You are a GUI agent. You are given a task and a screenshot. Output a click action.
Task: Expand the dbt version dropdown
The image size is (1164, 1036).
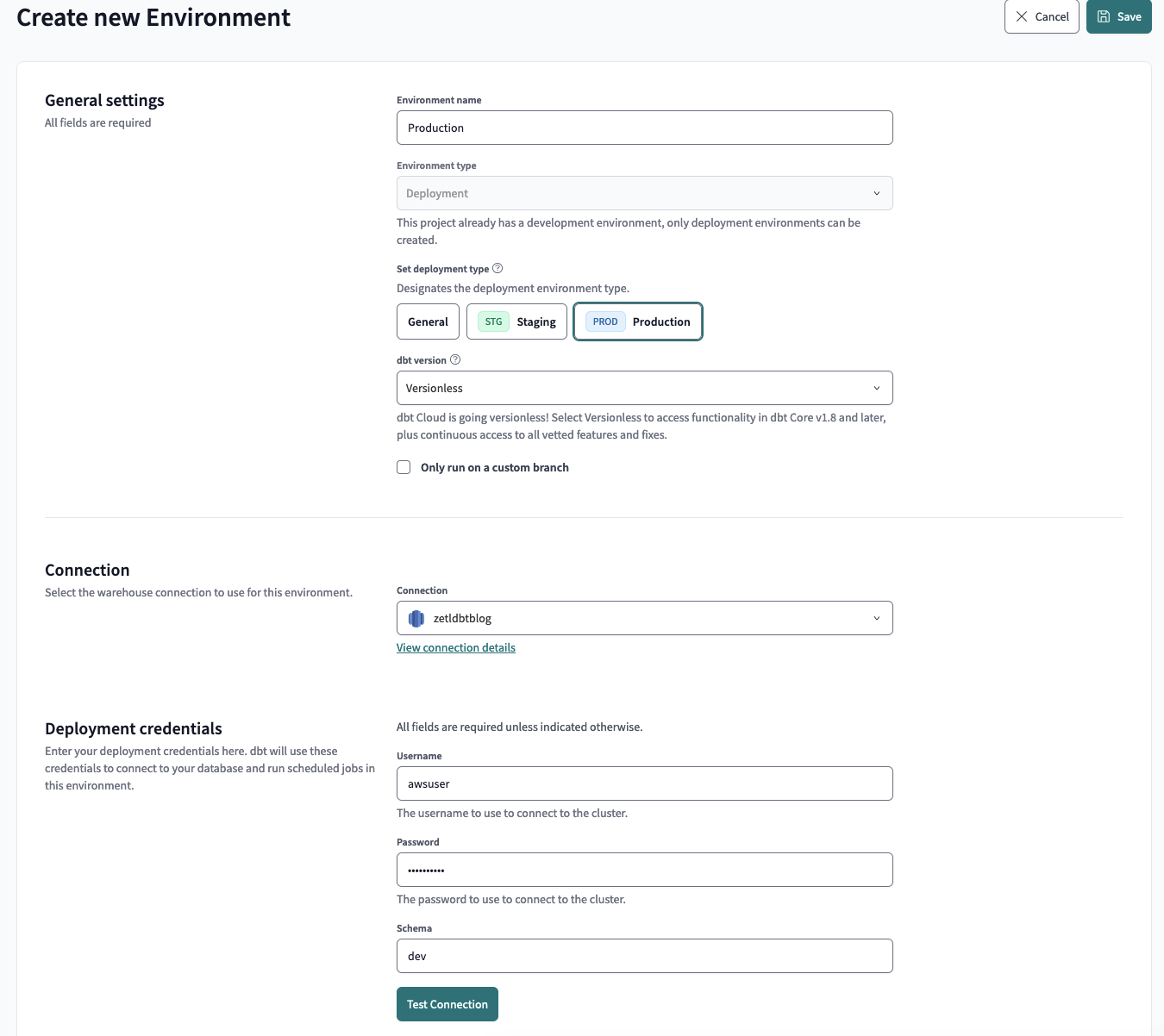point(644,388)
